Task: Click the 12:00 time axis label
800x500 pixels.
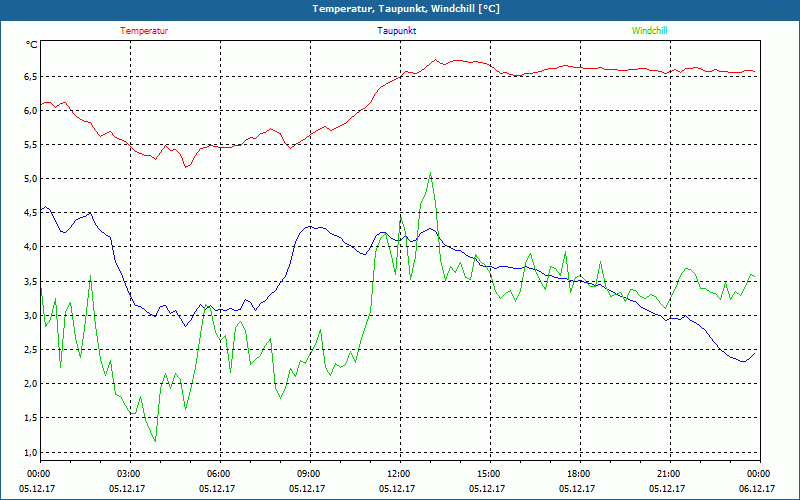Action: click(400, 474)
